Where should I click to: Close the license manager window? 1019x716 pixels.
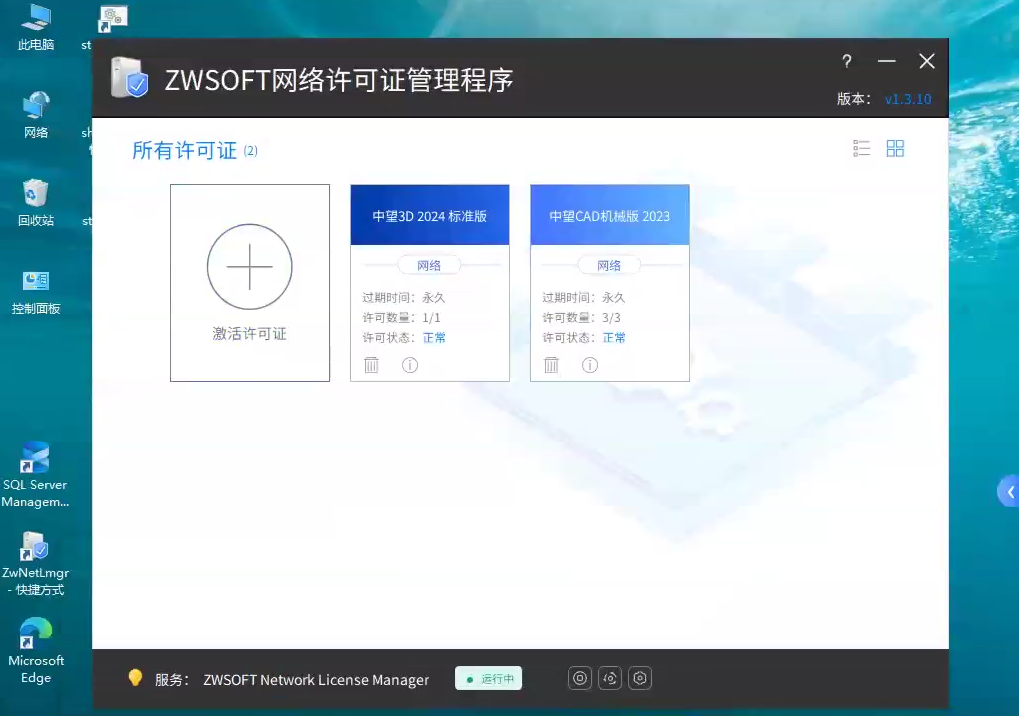coord(927,61)
